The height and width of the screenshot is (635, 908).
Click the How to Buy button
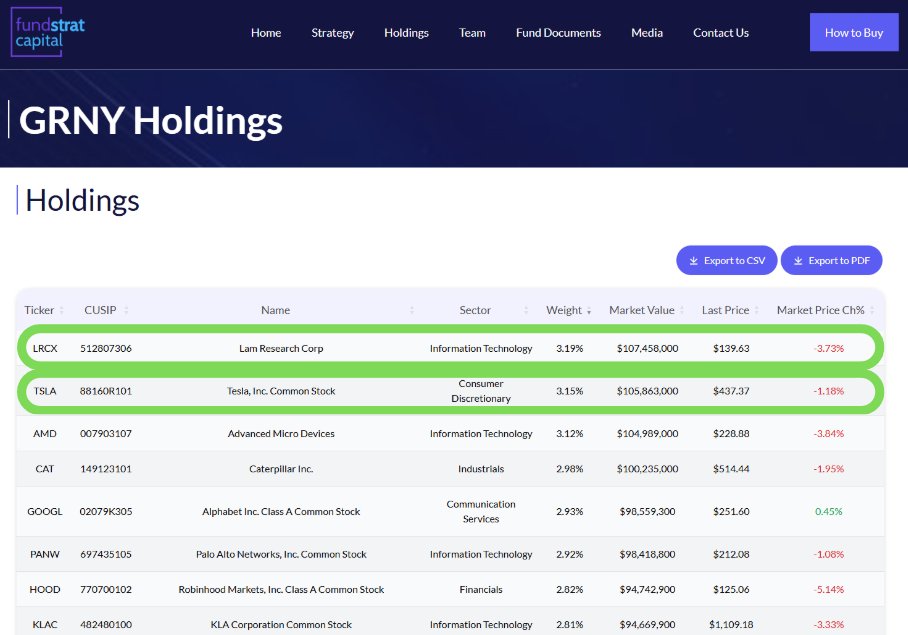(x=854, y=32)
